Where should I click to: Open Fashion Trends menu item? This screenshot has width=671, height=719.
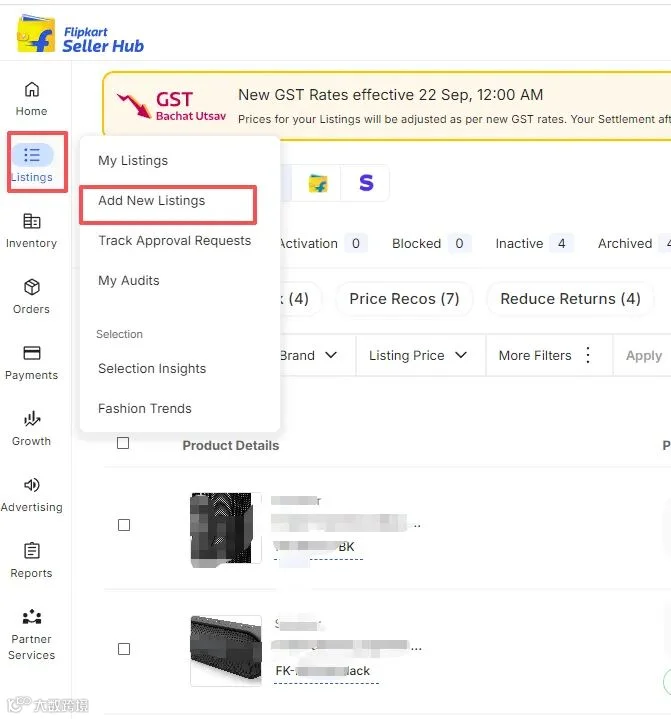pos(144,409)
